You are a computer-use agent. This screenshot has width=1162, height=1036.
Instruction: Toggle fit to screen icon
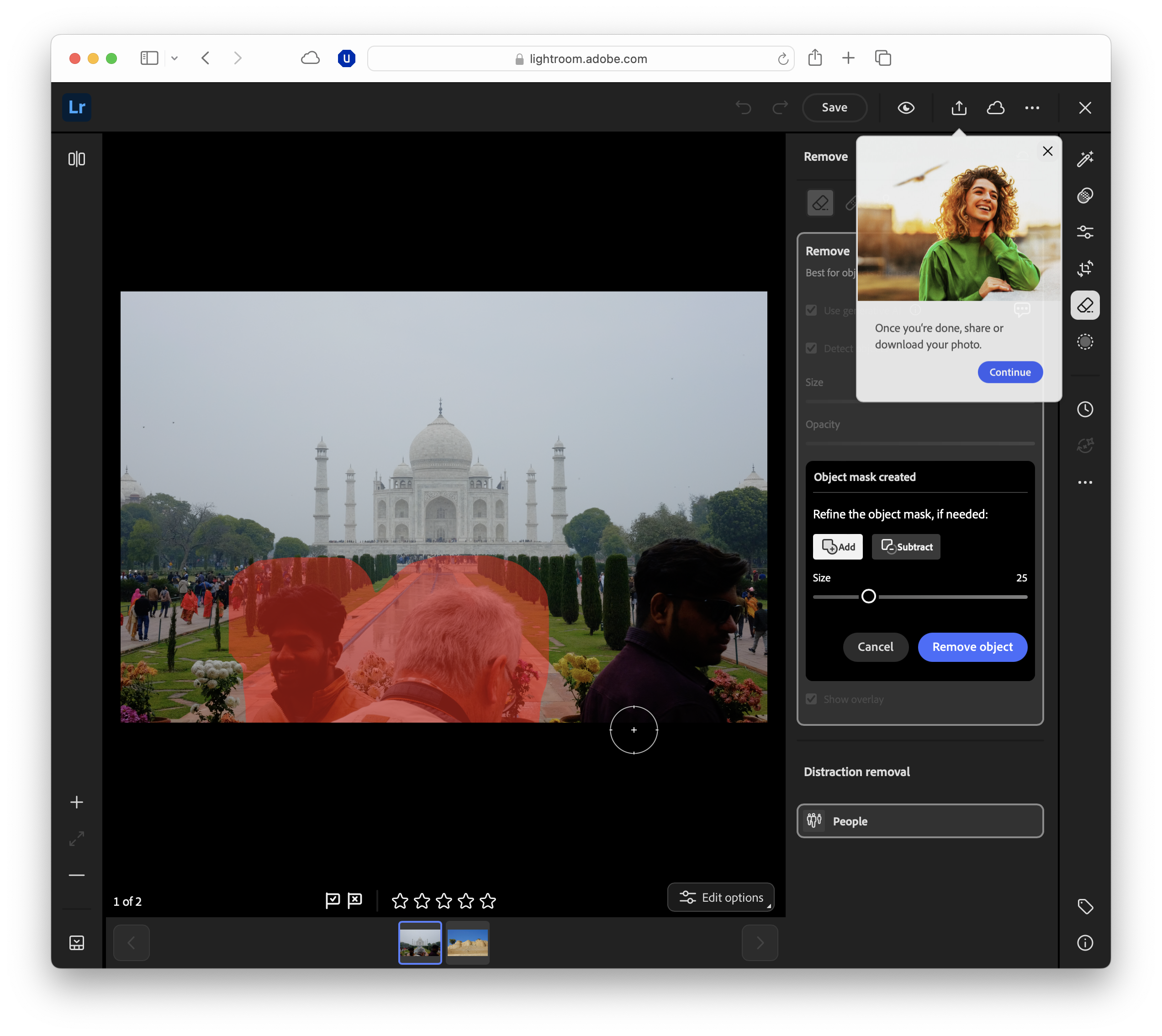[x=76, y=839]
